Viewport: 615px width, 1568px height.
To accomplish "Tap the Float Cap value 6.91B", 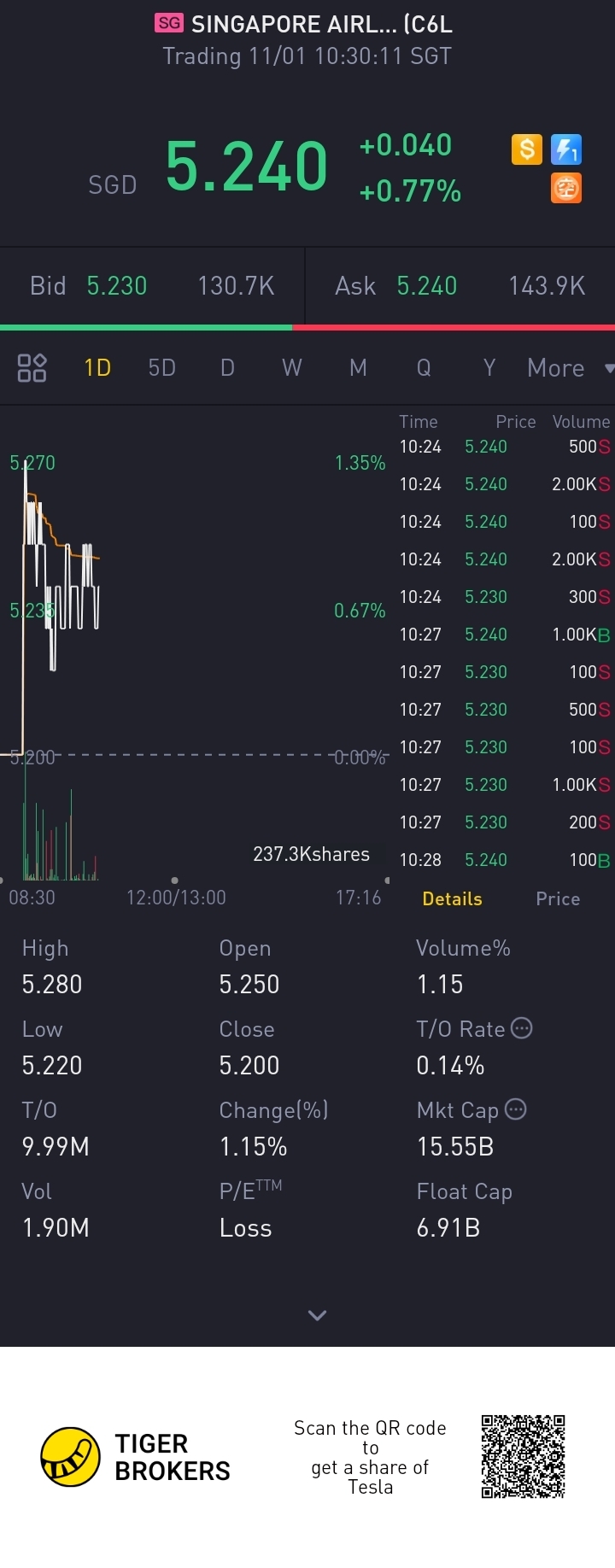I will 448,1228.
